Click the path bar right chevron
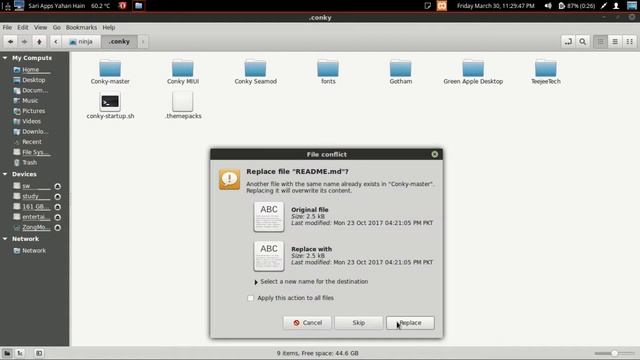This screenshot has height=360, width=640. pyautogui.click(x=143, y=42)
